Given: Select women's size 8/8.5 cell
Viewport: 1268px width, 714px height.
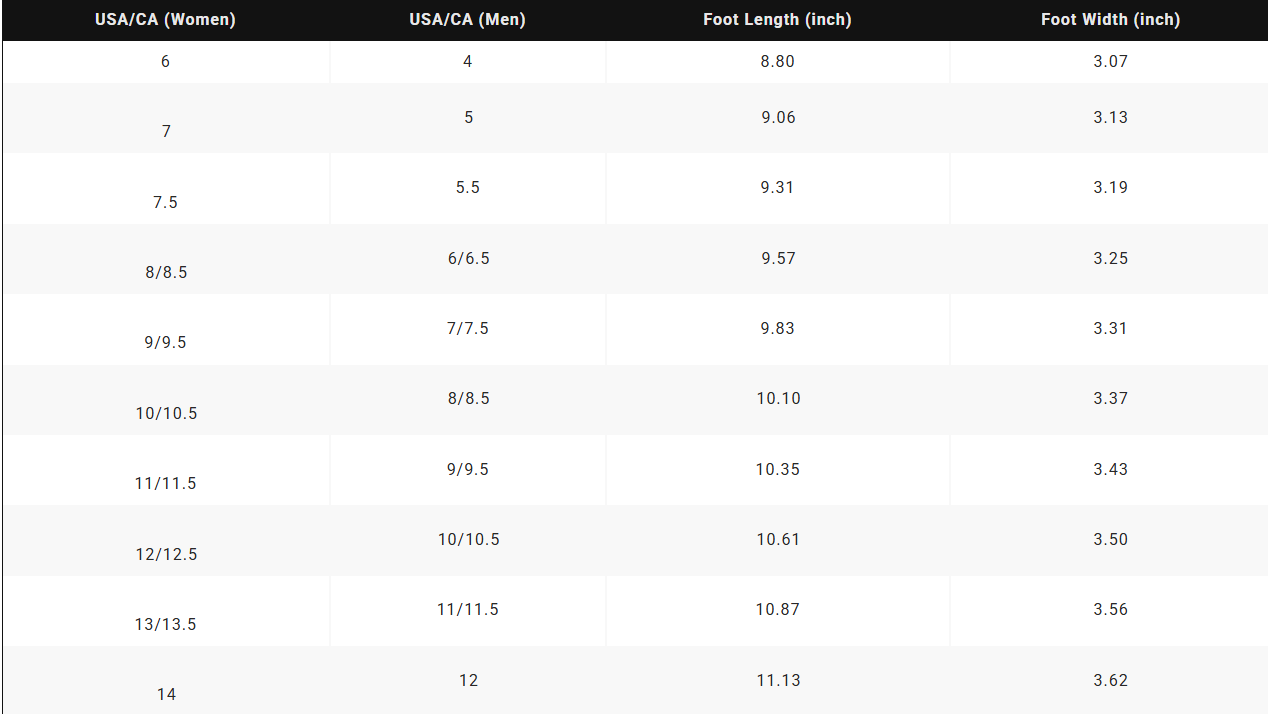Looking at the screenshot, I should coord(166,259).
